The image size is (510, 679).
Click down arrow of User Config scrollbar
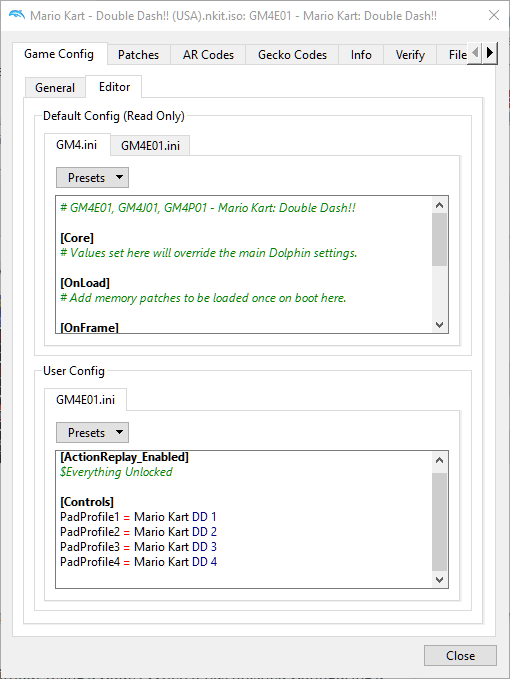439,579
